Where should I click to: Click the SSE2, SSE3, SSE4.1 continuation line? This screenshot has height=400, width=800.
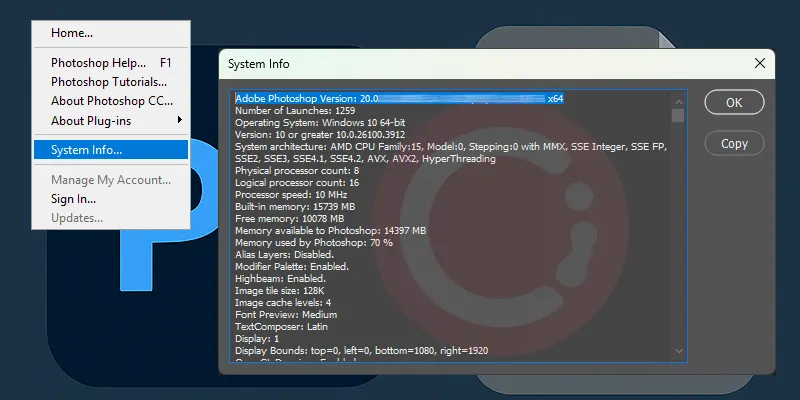[365, 159]
